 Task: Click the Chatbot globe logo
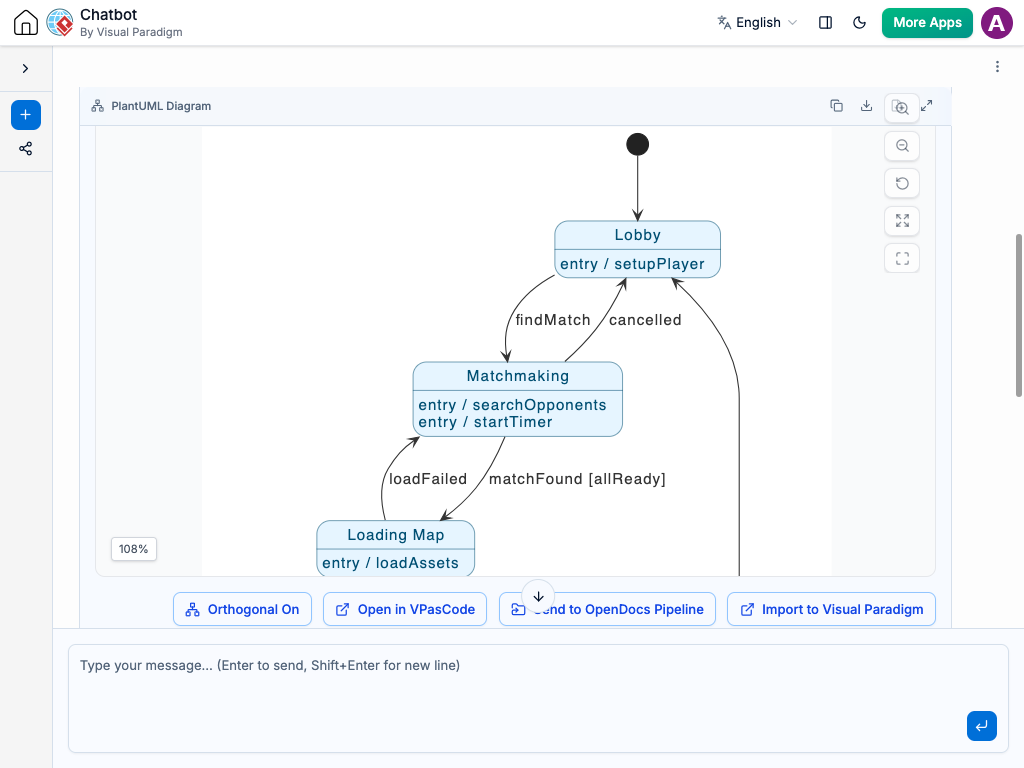(x=60, y=22)
